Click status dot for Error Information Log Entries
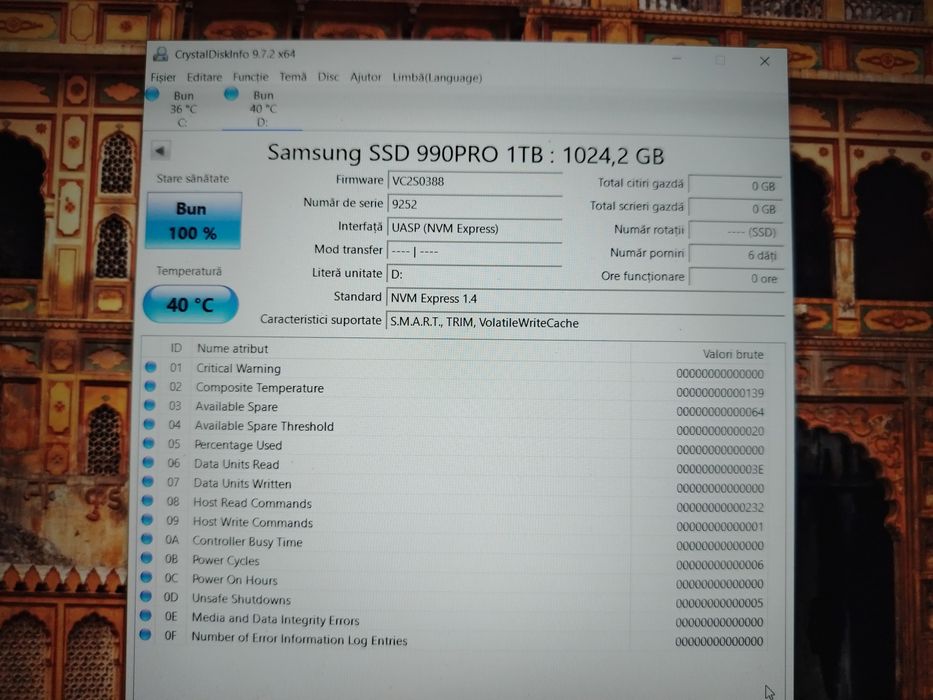Screen dimensions: 933x700 tap(145, 635)
